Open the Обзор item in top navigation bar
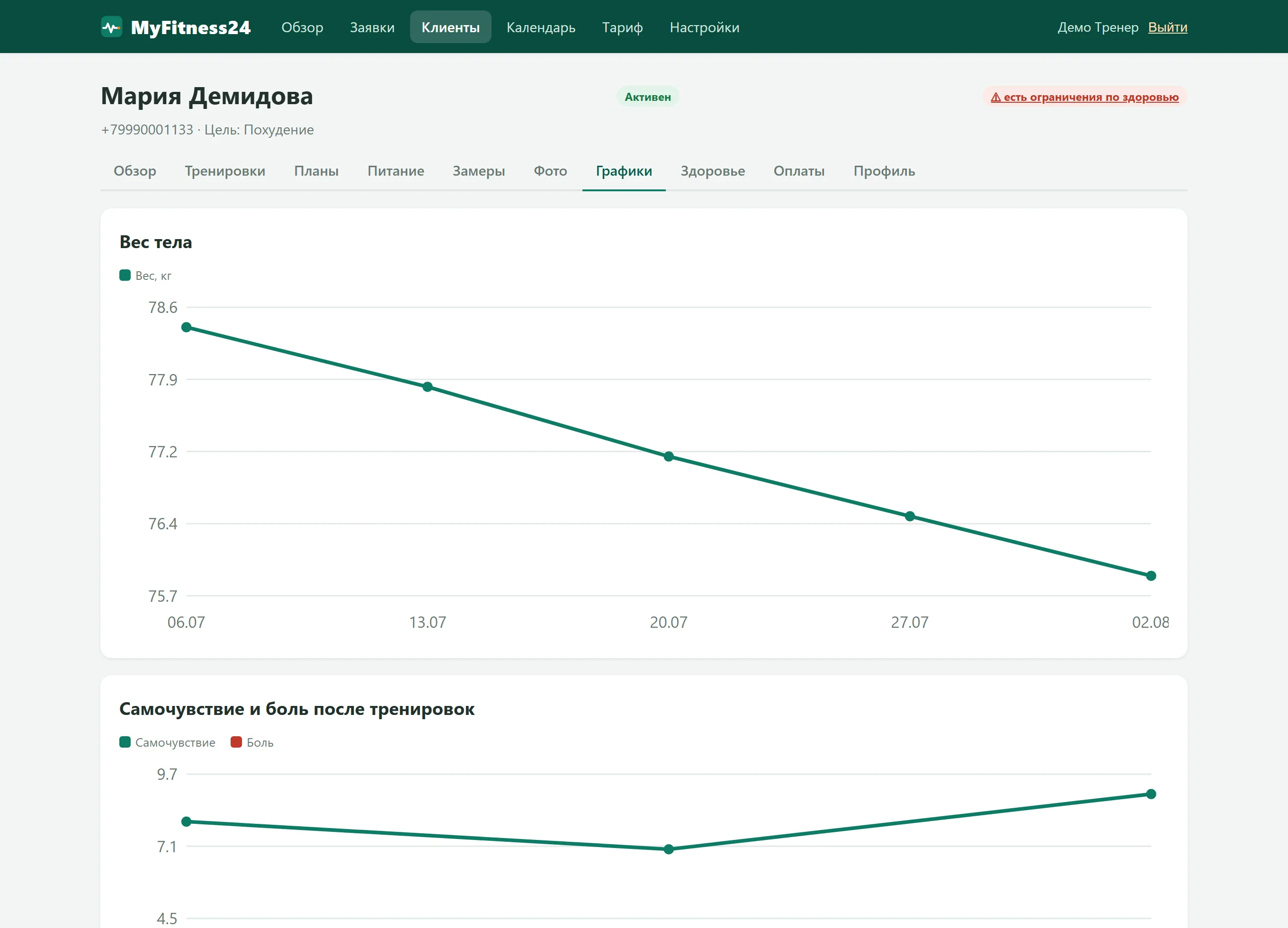This screenshot has height=928, width=1288. click(x=302, y=27)
